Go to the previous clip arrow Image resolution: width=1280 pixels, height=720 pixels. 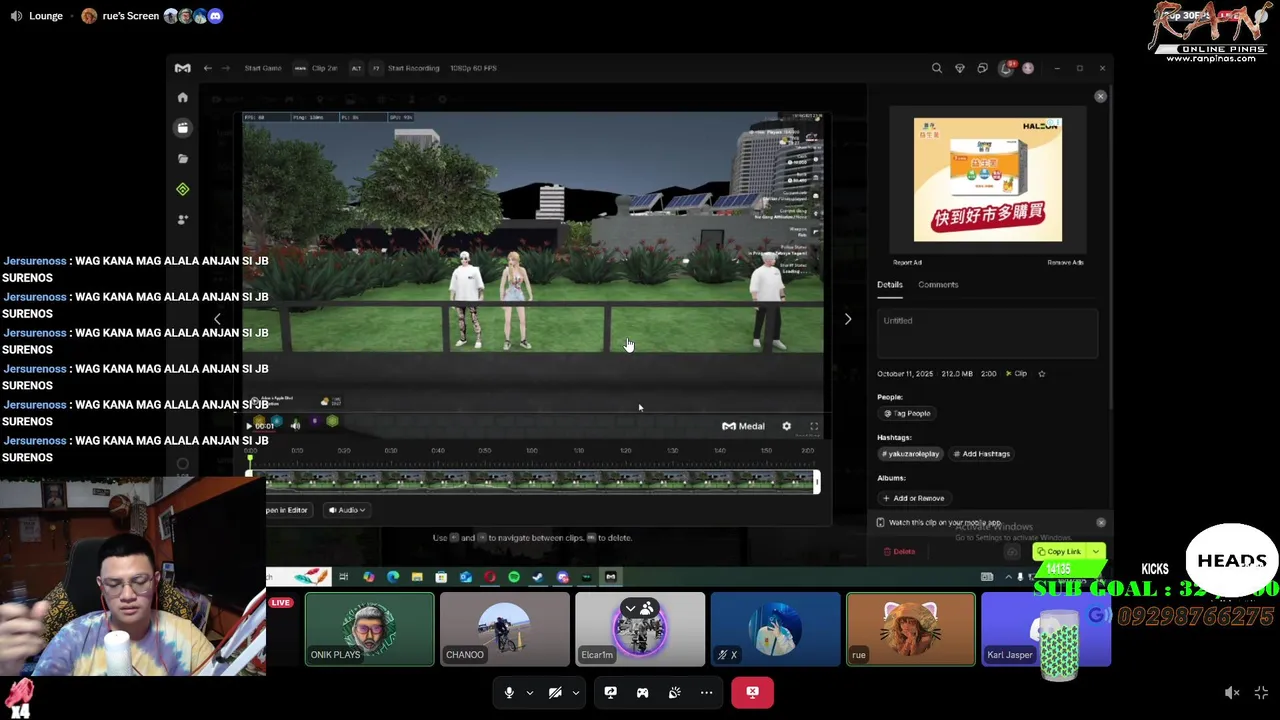(217, 319)
